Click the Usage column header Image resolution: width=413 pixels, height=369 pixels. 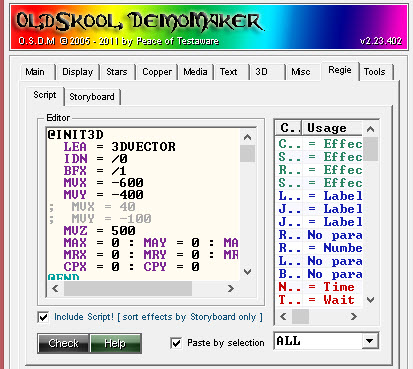pos(332,128)
